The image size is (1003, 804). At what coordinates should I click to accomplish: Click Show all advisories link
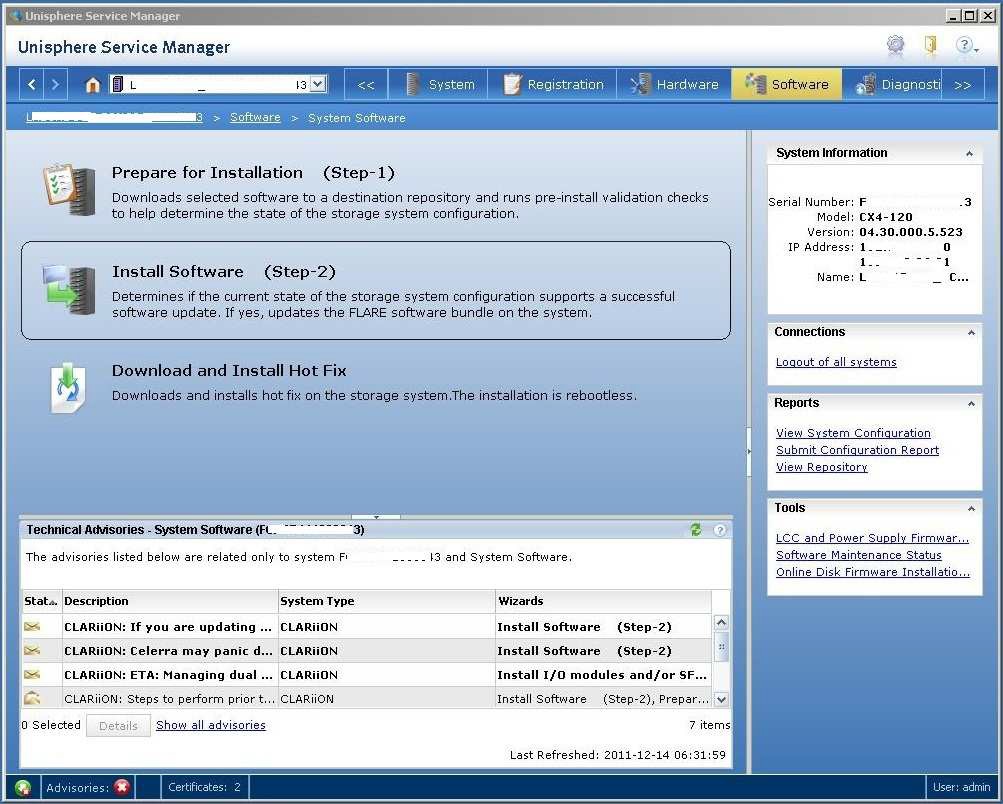pos(210,725)
